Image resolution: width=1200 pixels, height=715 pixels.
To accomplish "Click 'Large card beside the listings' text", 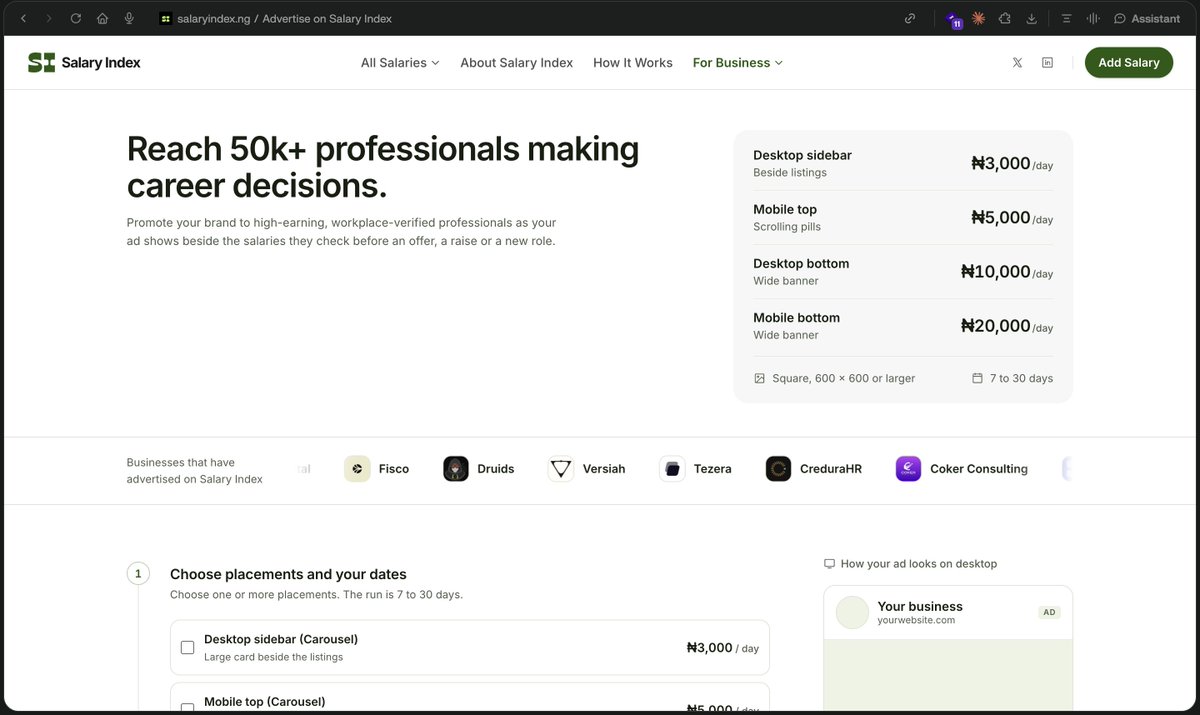I will 273,657.
